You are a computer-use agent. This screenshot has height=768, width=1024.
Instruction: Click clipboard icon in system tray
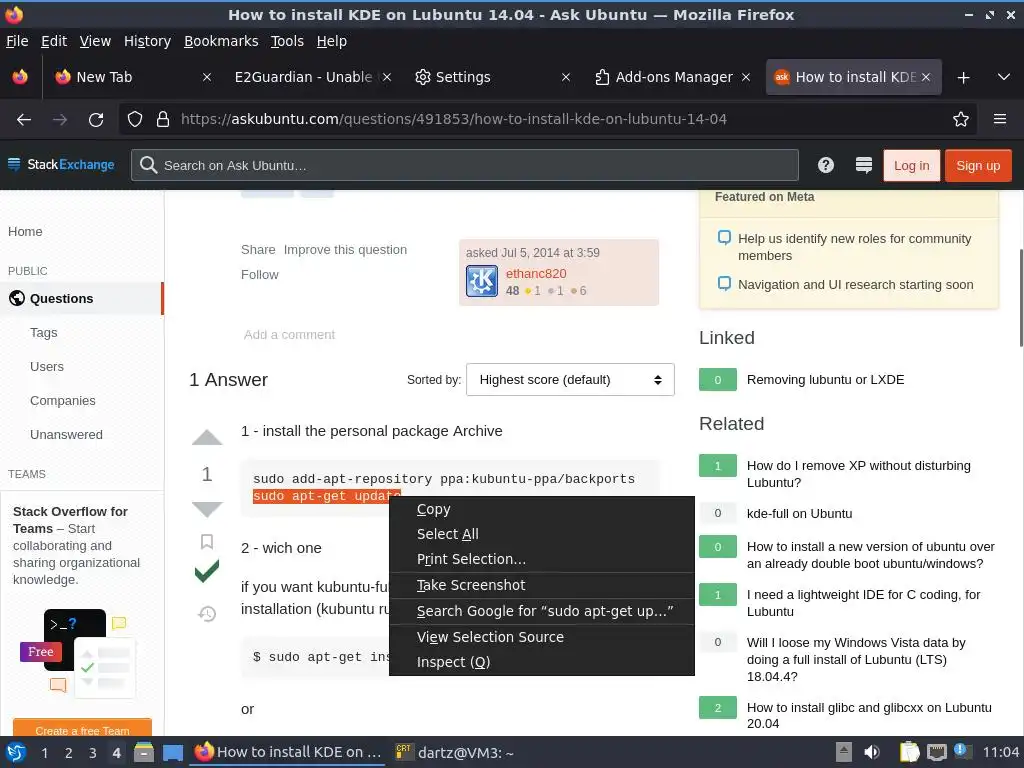click(909, 752)
